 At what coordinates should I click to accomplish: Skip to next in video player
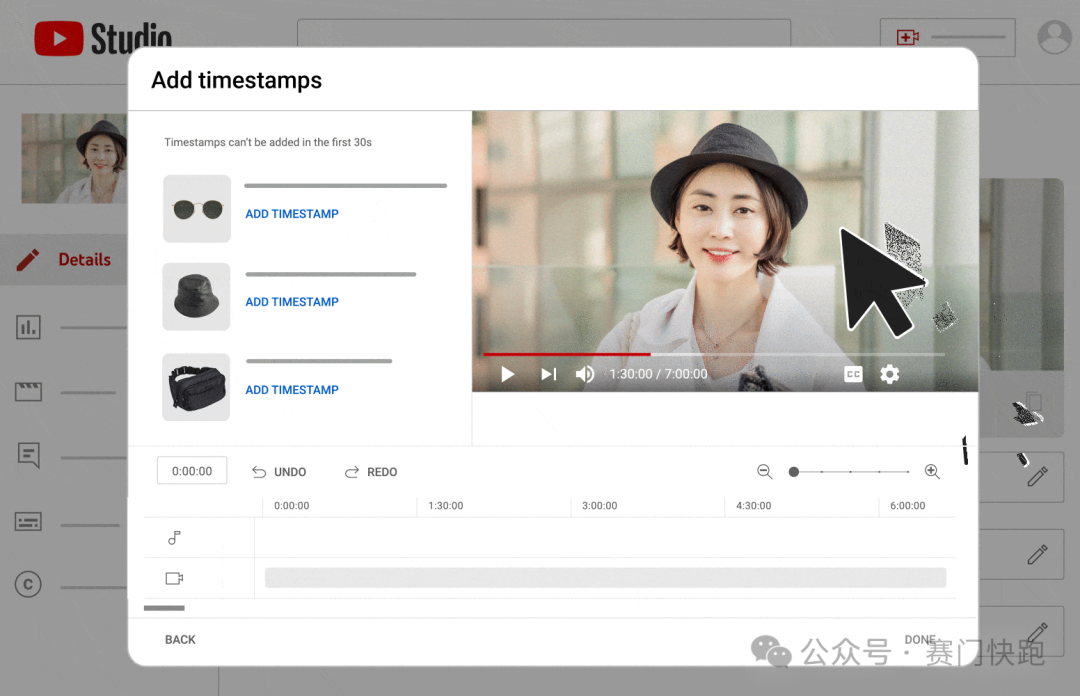pyautogui.click(x=548, y=374)
